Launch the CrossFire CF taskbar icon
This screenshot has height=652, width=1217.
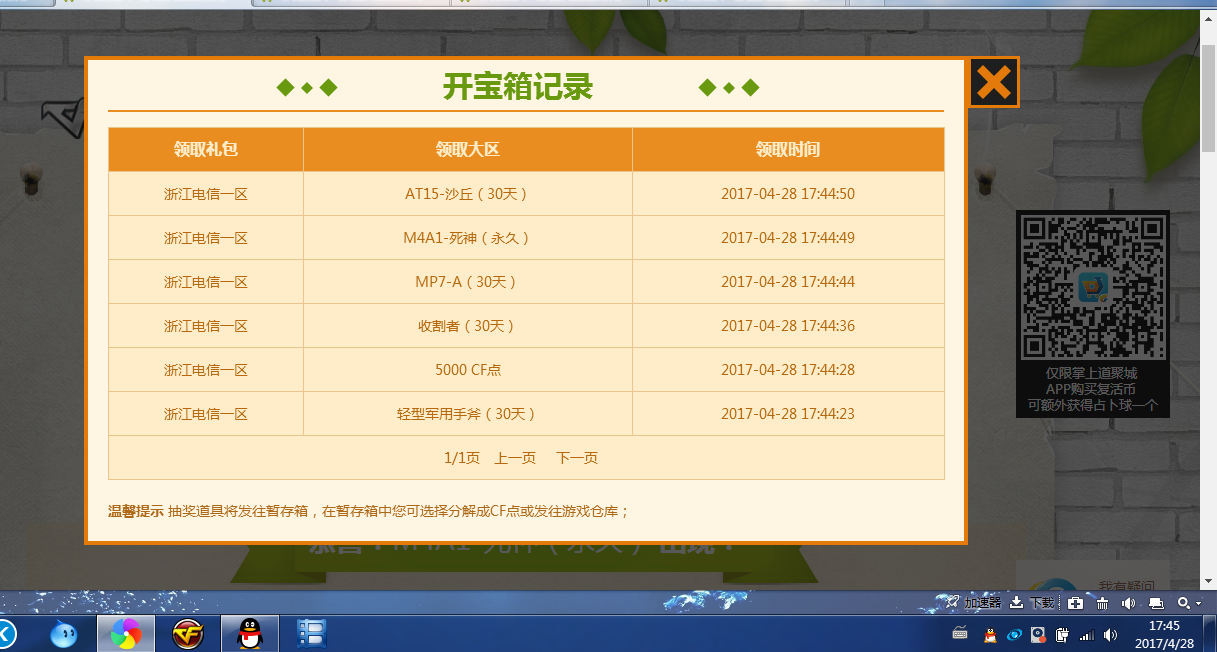tap(188, 634)
